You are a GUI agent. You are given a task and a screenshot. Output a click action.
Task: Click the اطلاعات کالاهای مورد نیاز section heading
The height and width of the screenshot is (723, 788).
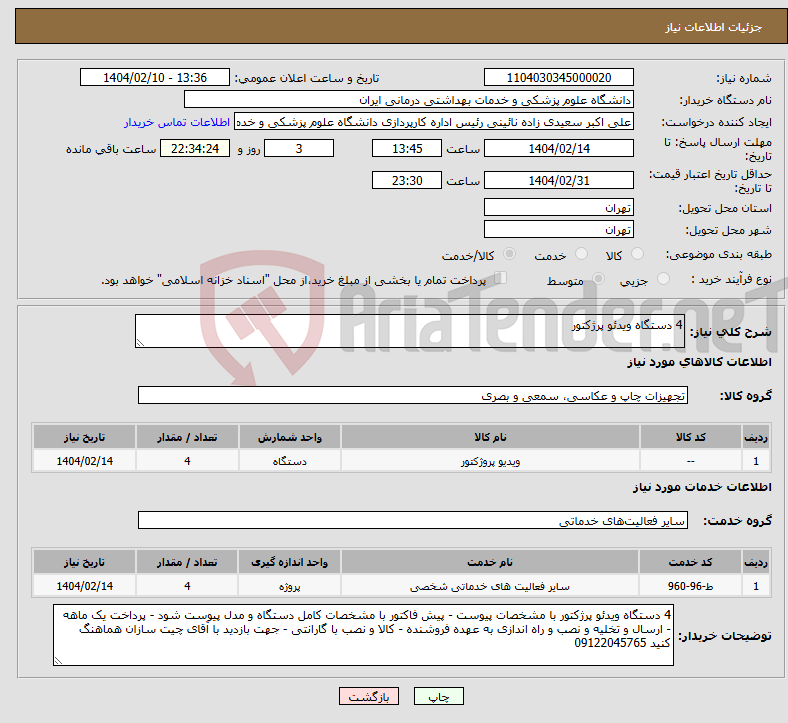coord(699,362)
